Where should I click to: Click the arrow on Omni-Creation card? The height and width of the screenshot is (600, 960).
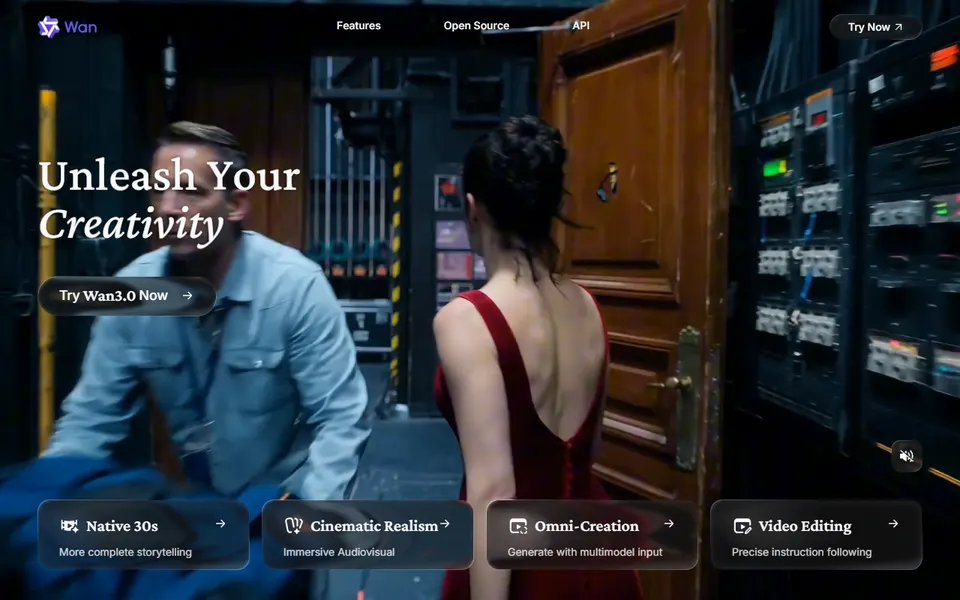click(669, 523)
